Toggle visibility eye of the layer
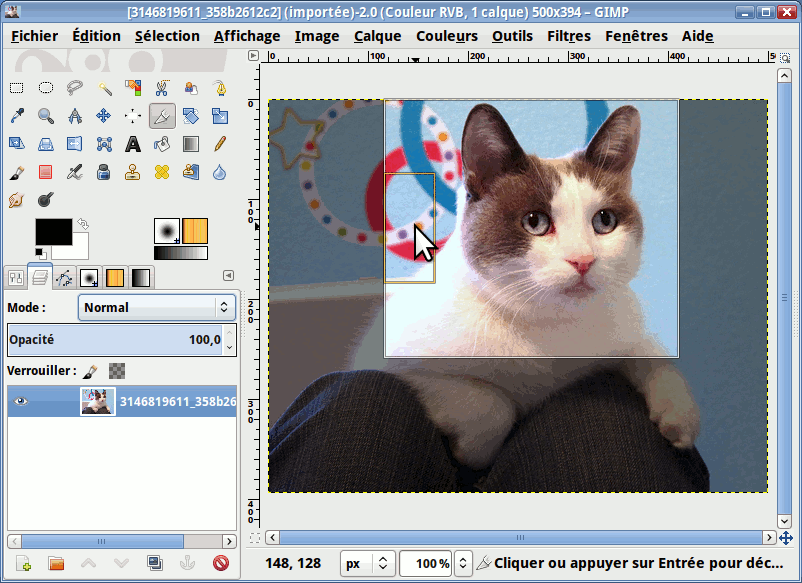802x583 pixels. pyautogui.click(x=20, y=401)
